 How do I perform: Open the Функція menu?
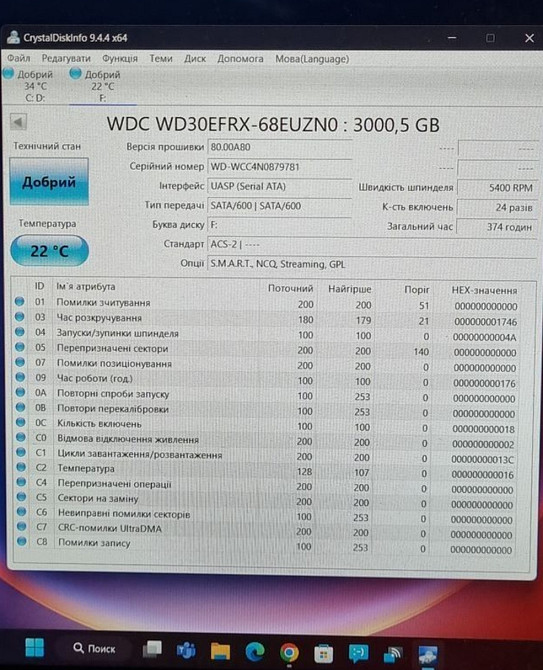[120, 58]
